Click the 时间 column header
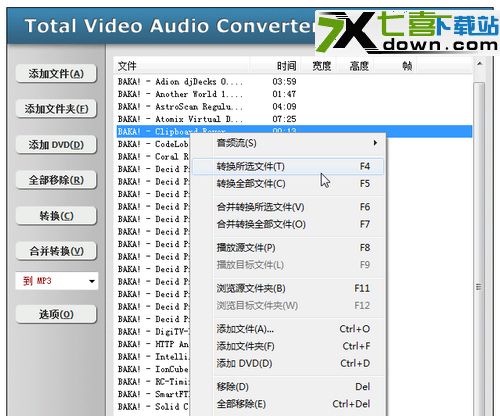Viewport: 500px width, 416px height. click(x=286, y=66)
